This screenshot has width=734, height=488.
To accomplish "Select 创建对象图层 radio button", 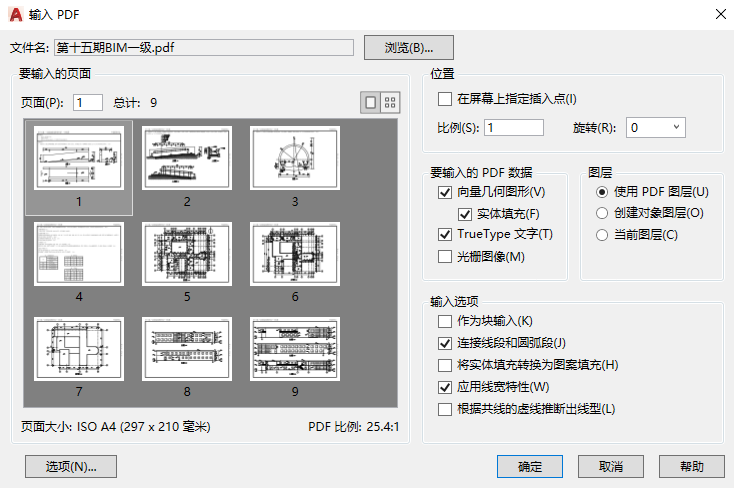I will coord(602,213).
